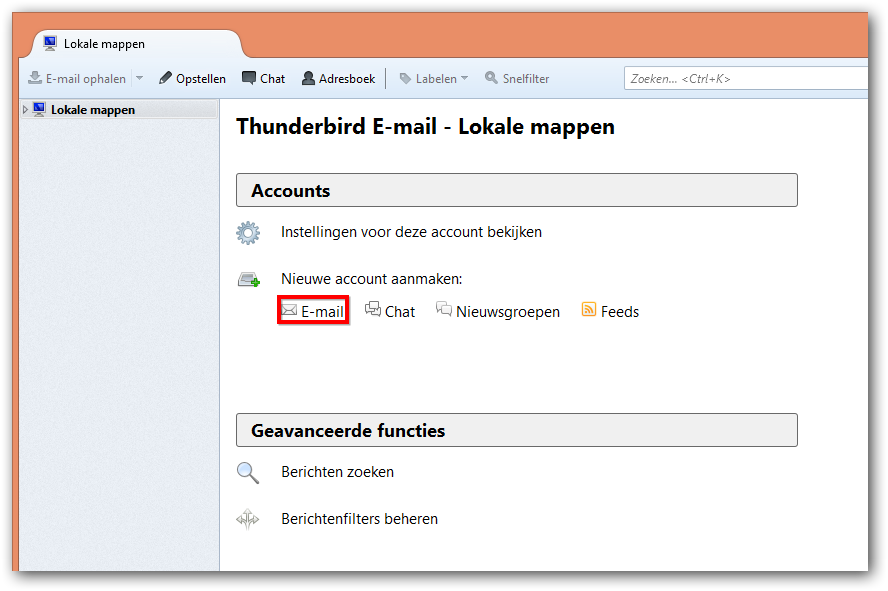Click the Chat bubble toolbar icon
The height and width of the screenshot is (591, 888).
(x=249, y=78)
